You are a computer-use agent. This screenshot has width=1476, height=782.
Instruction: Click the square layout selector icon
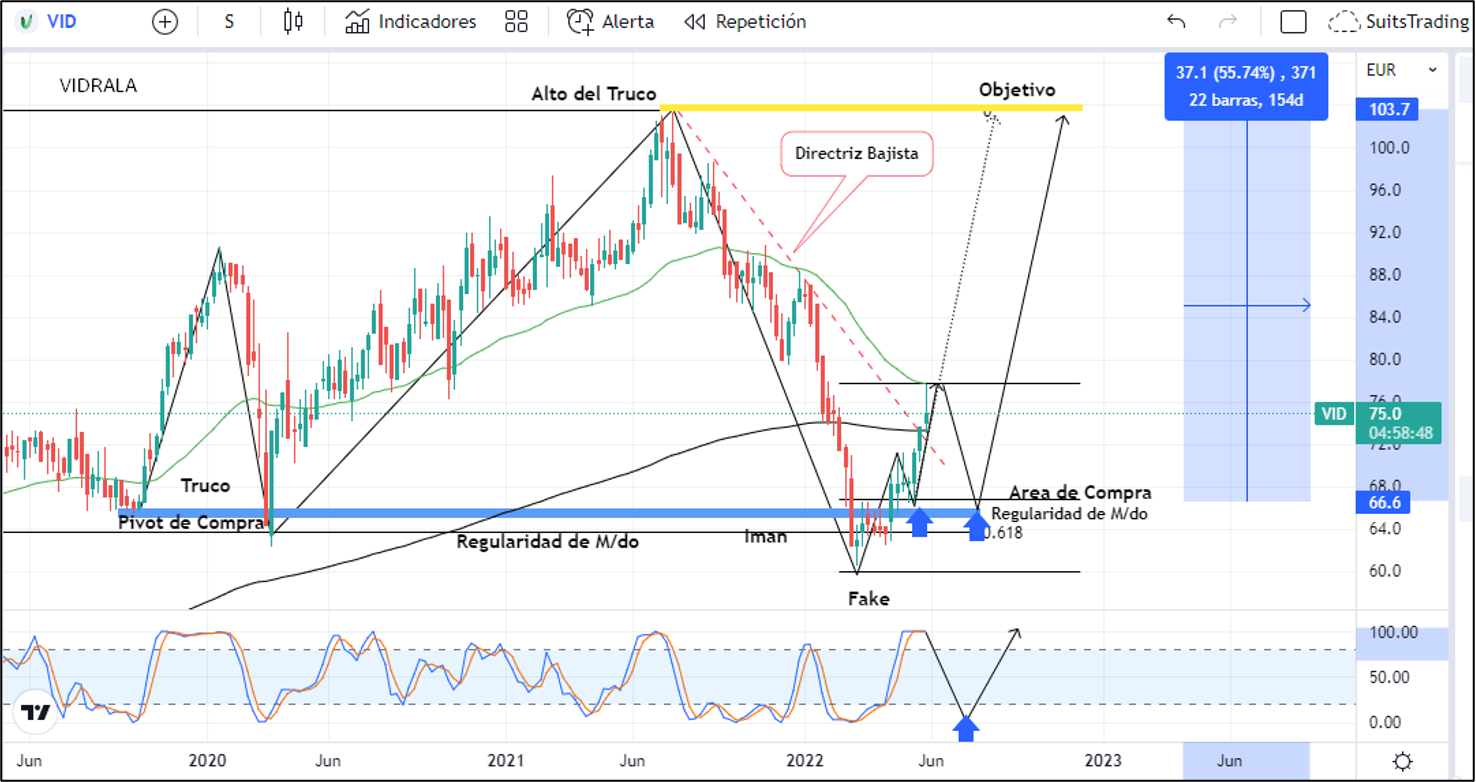[x=1293, y=21]
